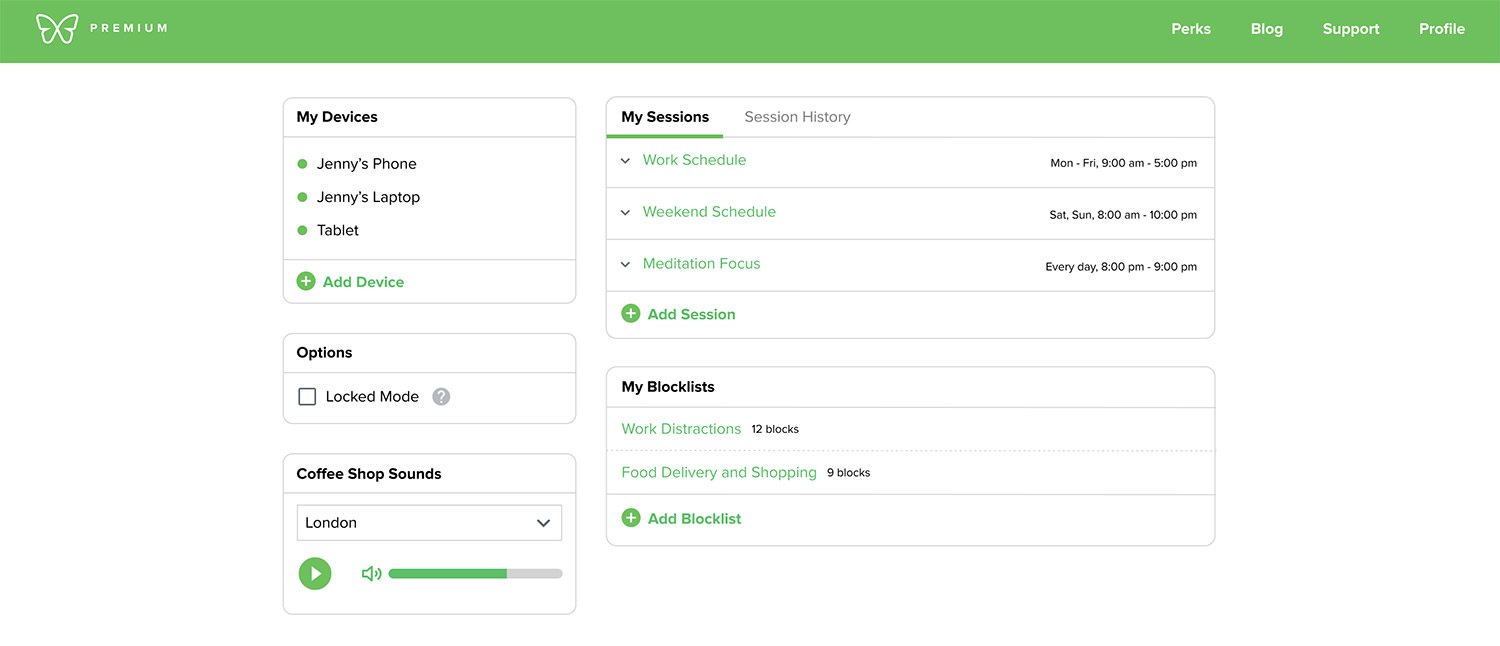Expand the Meditation Focus session chevron
This screenshot has height=646, width=1500.
625,265
